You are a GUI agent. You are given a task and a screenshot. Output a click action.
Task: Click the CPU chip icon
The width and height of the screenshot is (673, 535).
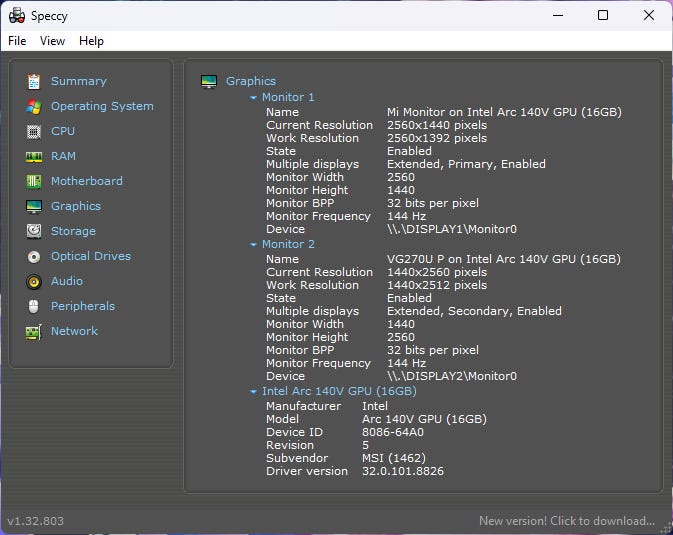[x=34, y=131]
